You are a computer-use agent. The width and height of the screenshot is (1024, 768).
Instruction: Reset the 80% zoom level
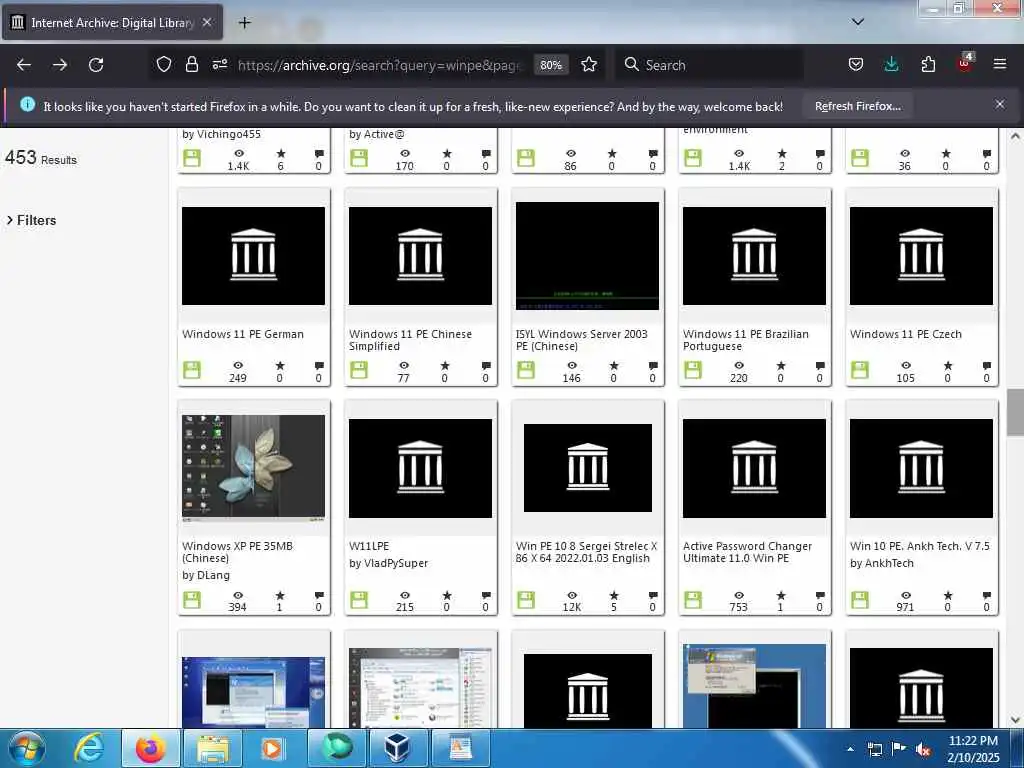(x=551, y=65)
